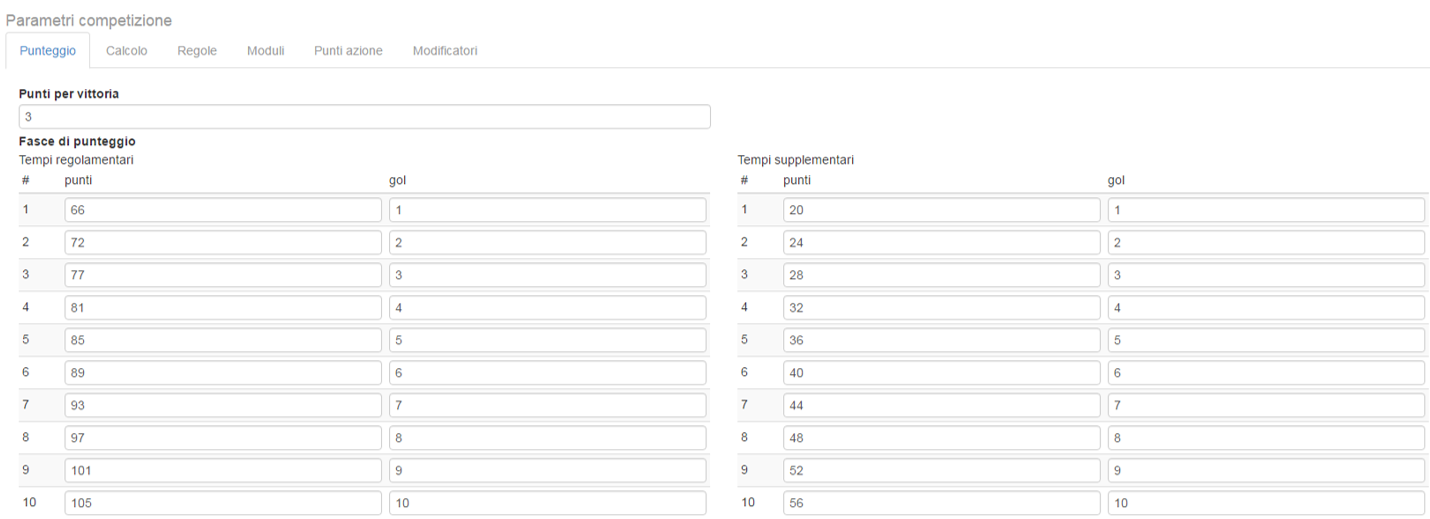Edit regolamentari gol field in row 10
The image size is (1430, 519).
547,503
